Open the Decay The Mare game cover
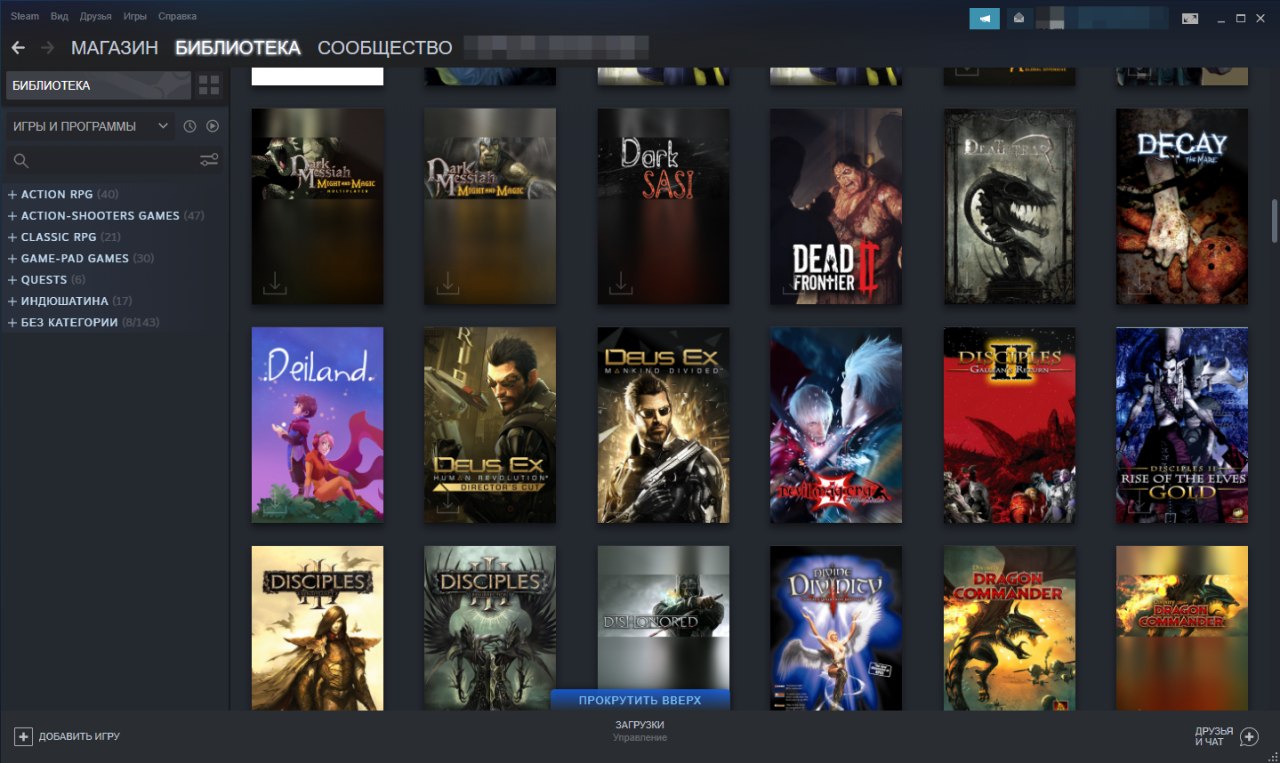Screen dimensions: 1280x763 (1182, 206)
